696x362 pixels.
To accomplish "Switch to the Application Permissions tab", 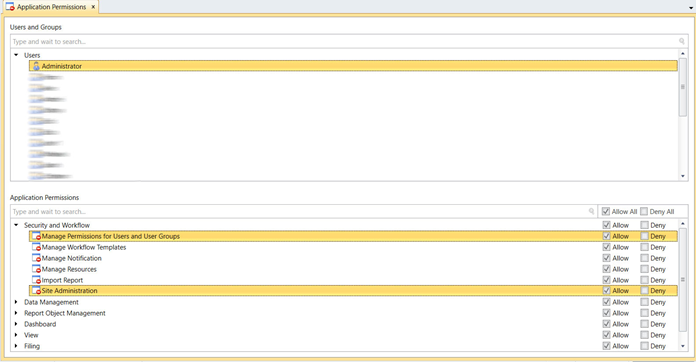I will [51, 7].
